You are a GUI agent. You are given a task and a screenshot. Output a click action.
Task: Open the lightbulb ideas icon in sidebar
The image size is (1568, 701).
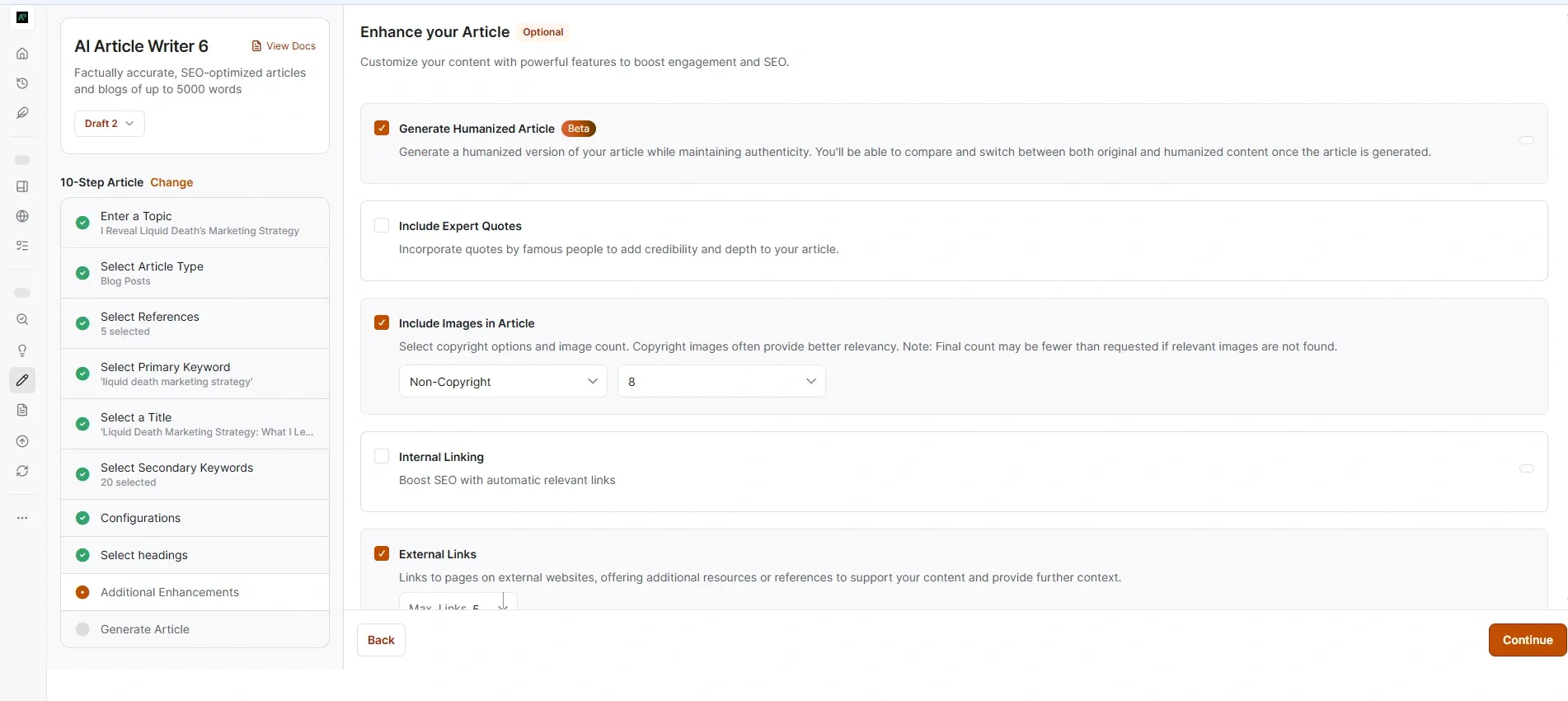22,350
